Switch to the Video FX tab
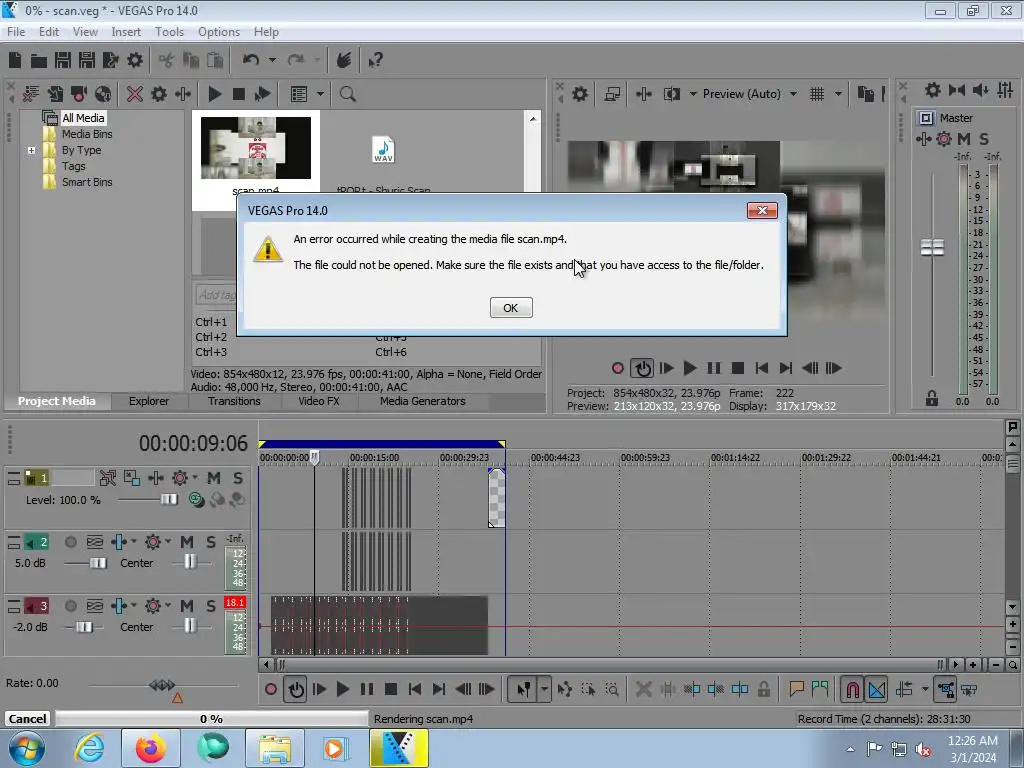 point(319,401)
